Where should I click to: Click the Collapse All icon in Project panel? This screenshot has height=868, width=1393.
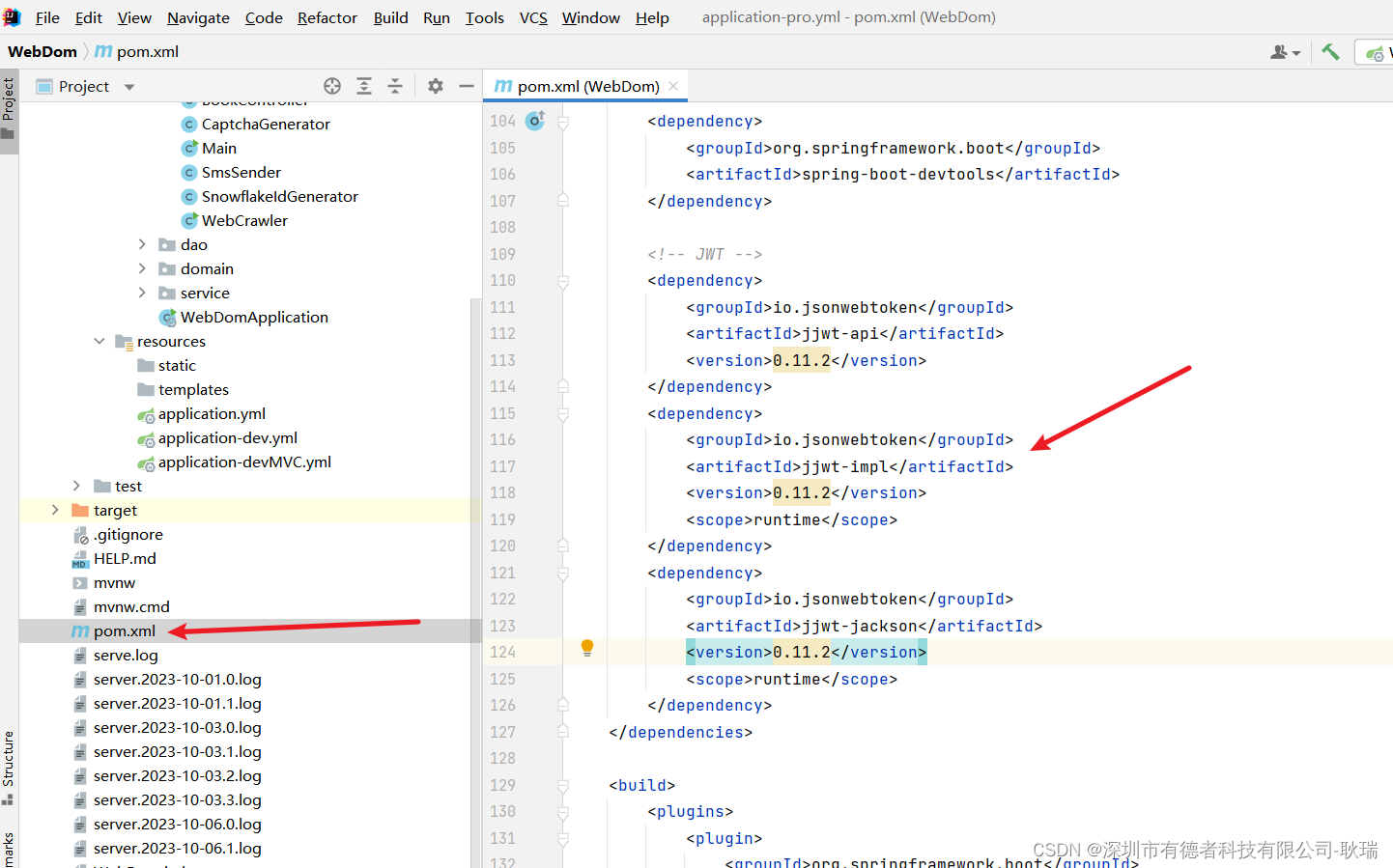[395, 86]
